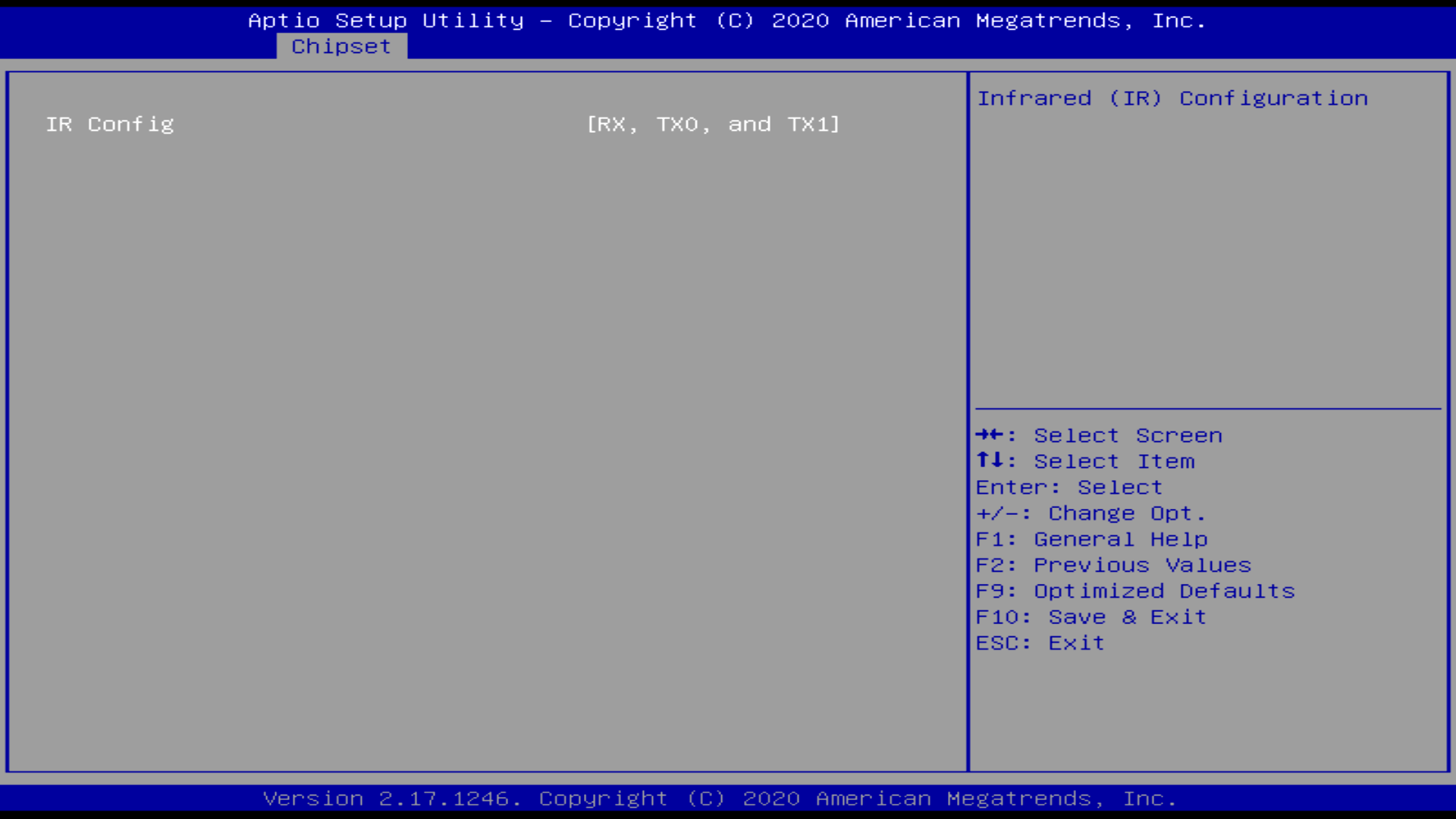Press ESC to Exit setup
The image size is (1456, 819).
coord(1041,642)
